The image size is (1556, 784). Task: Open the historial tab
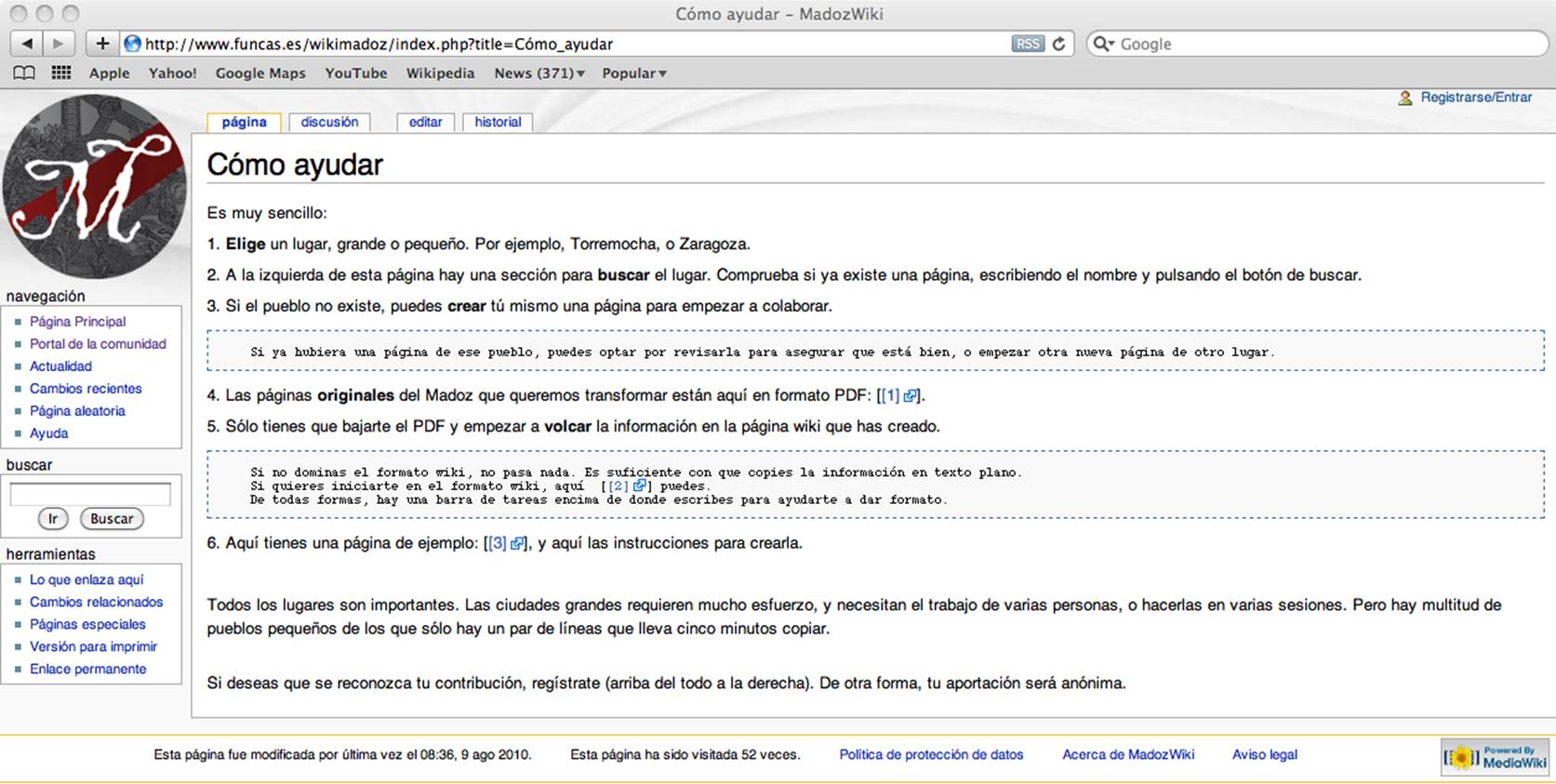coord(498,122)
